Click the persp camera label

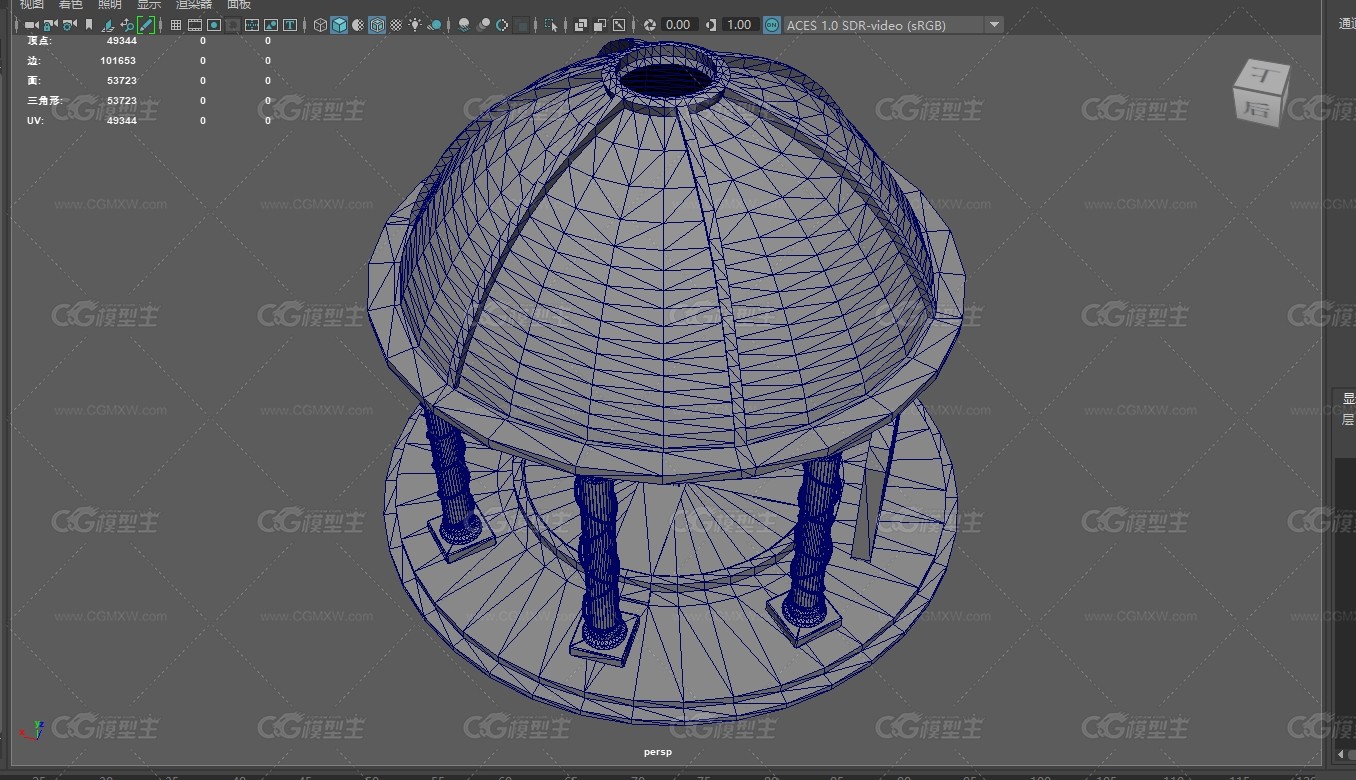point(657,751)
